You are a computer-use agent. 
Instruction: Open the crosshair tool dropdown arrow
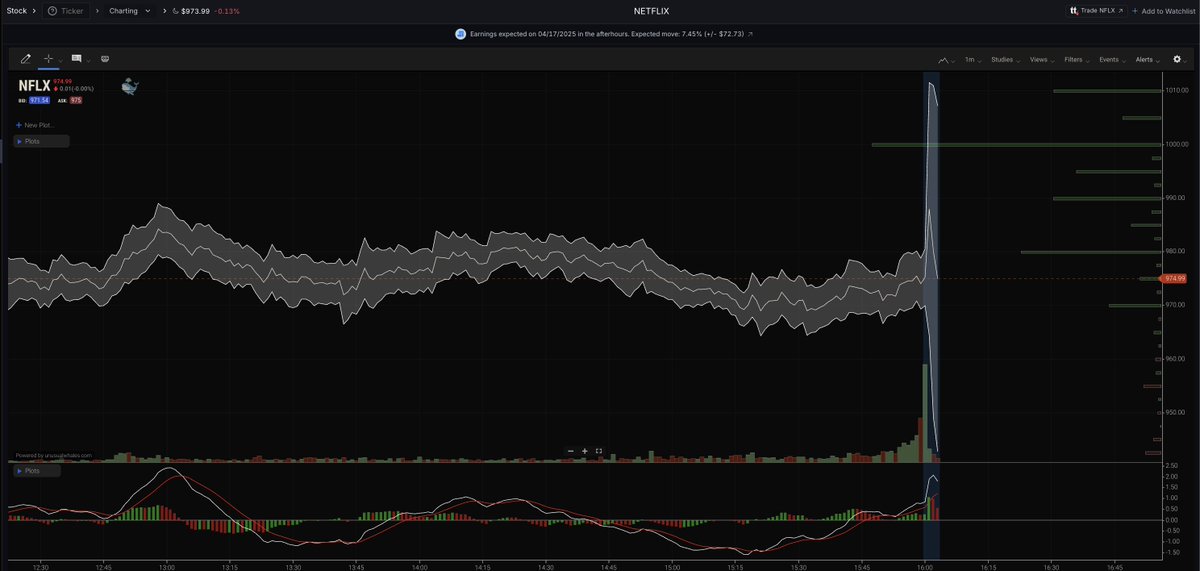[x=60, y=60]
